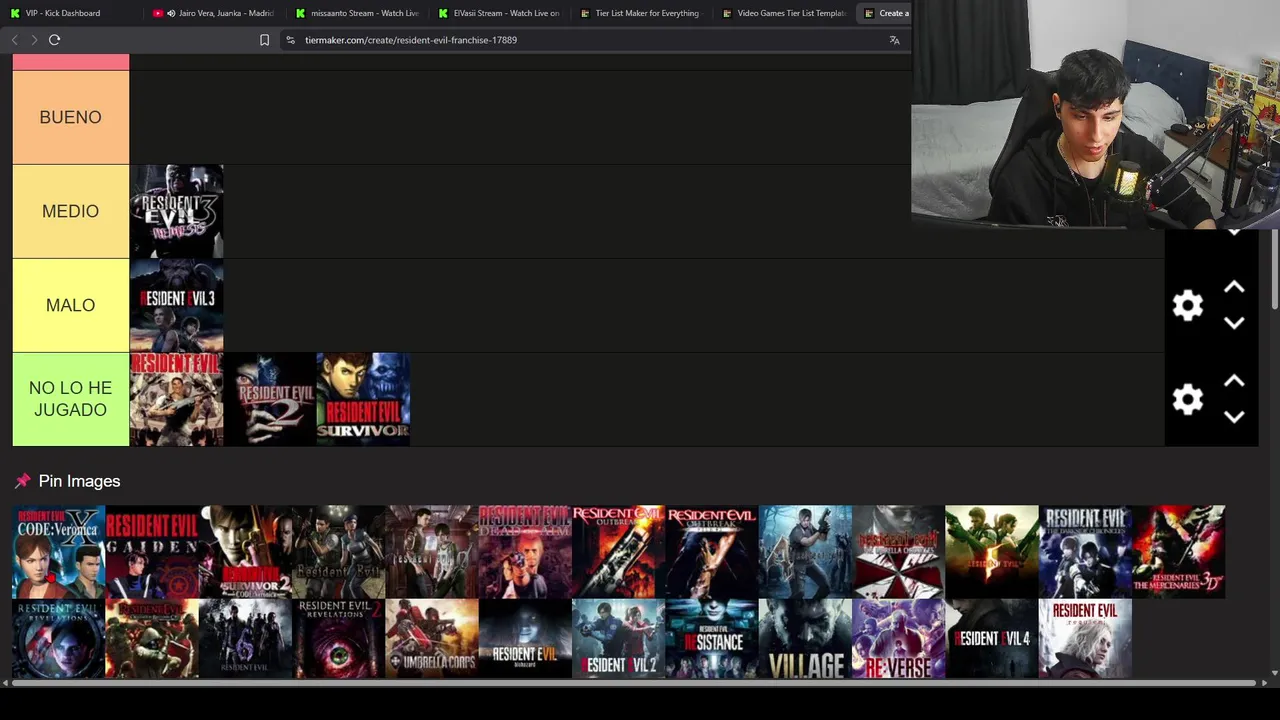
Task: Pick Resident Evil 5 cover image
Action: [992, 552]
